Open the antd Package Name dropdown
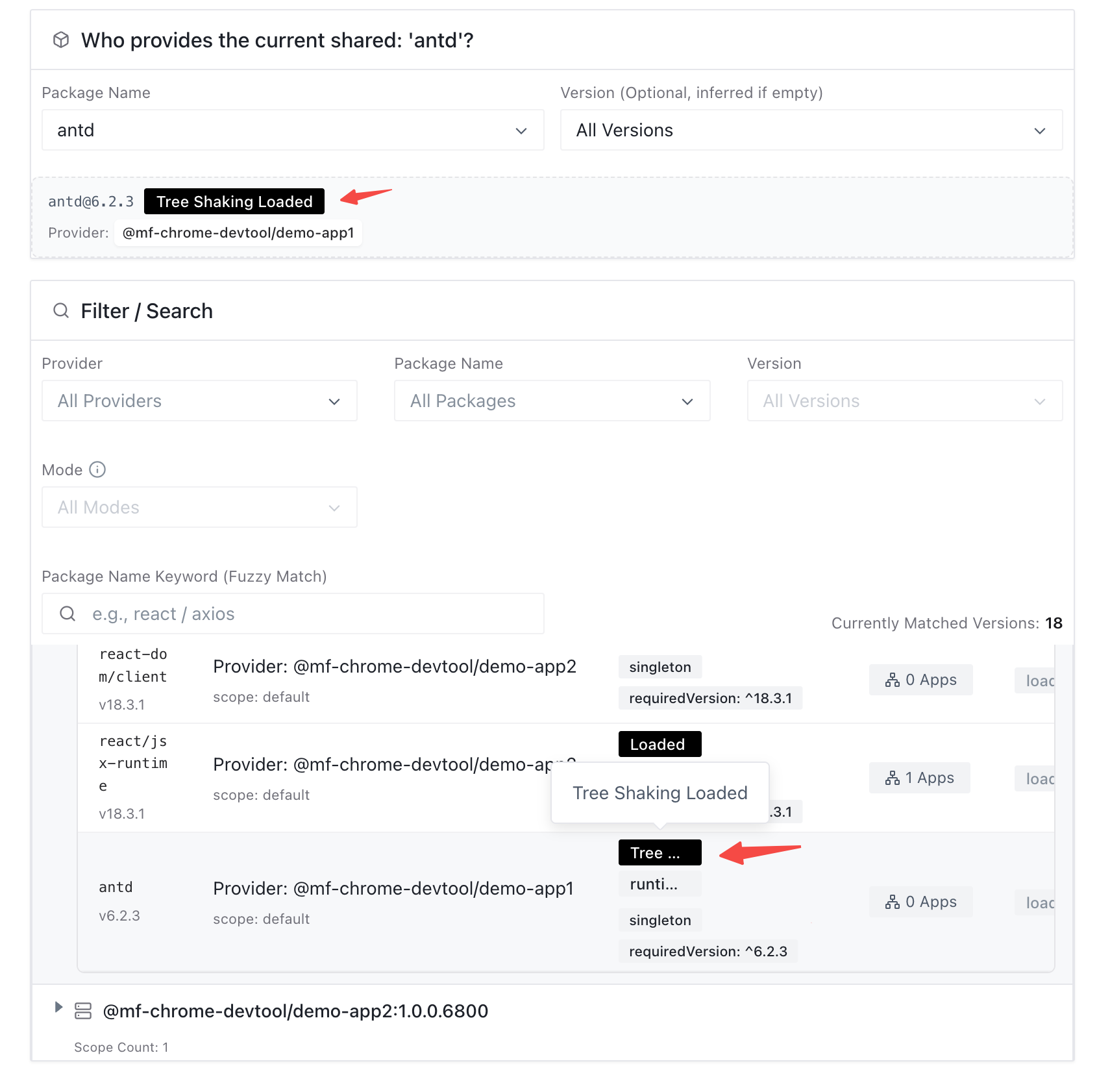The image size is (1110, 1092). (x=292, y=130)
